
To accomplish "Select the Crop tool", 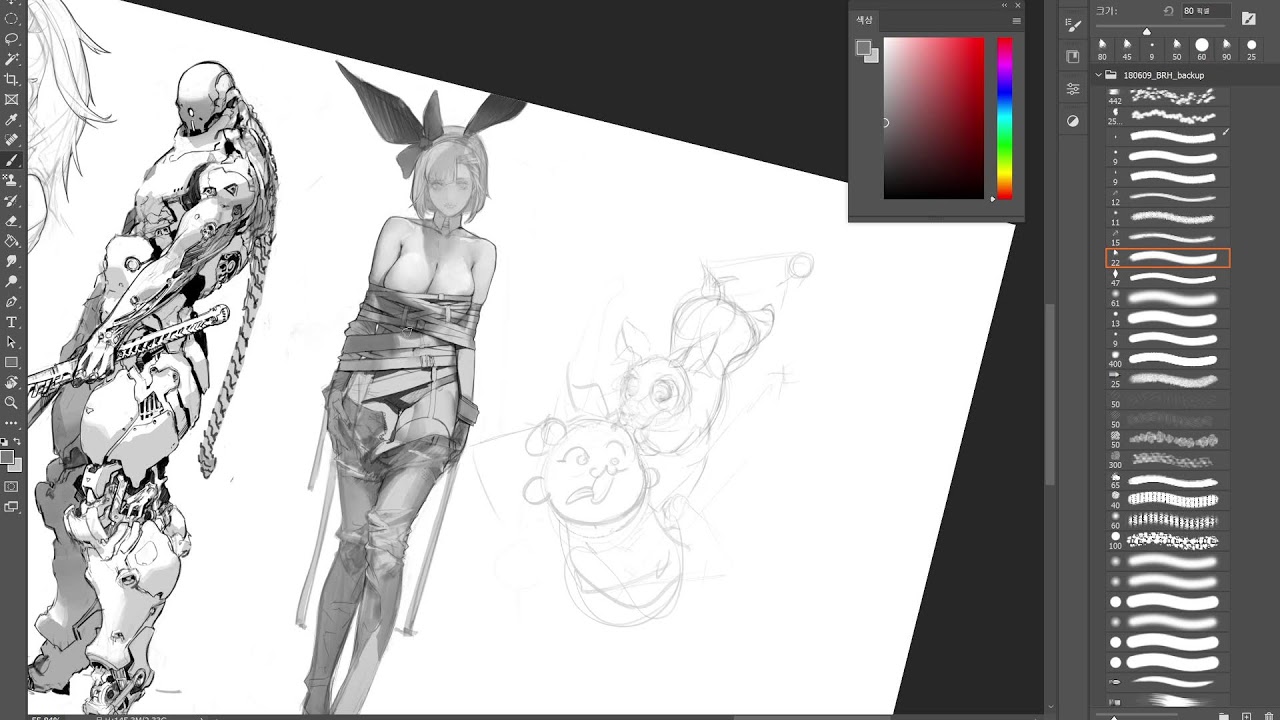I will tap(12, 79).
